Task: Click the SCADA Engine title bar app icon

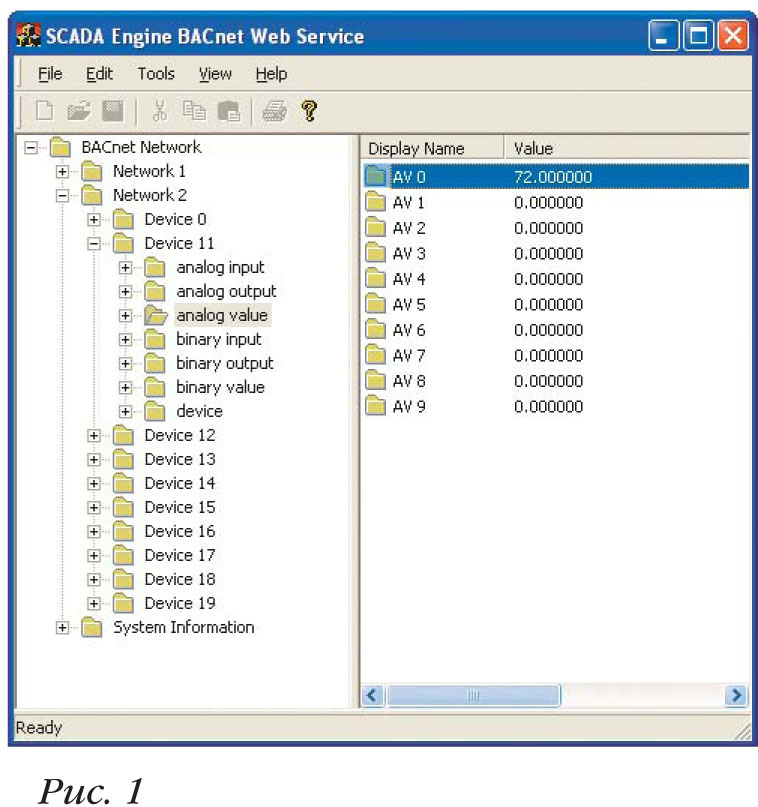Action: (28, 37)
